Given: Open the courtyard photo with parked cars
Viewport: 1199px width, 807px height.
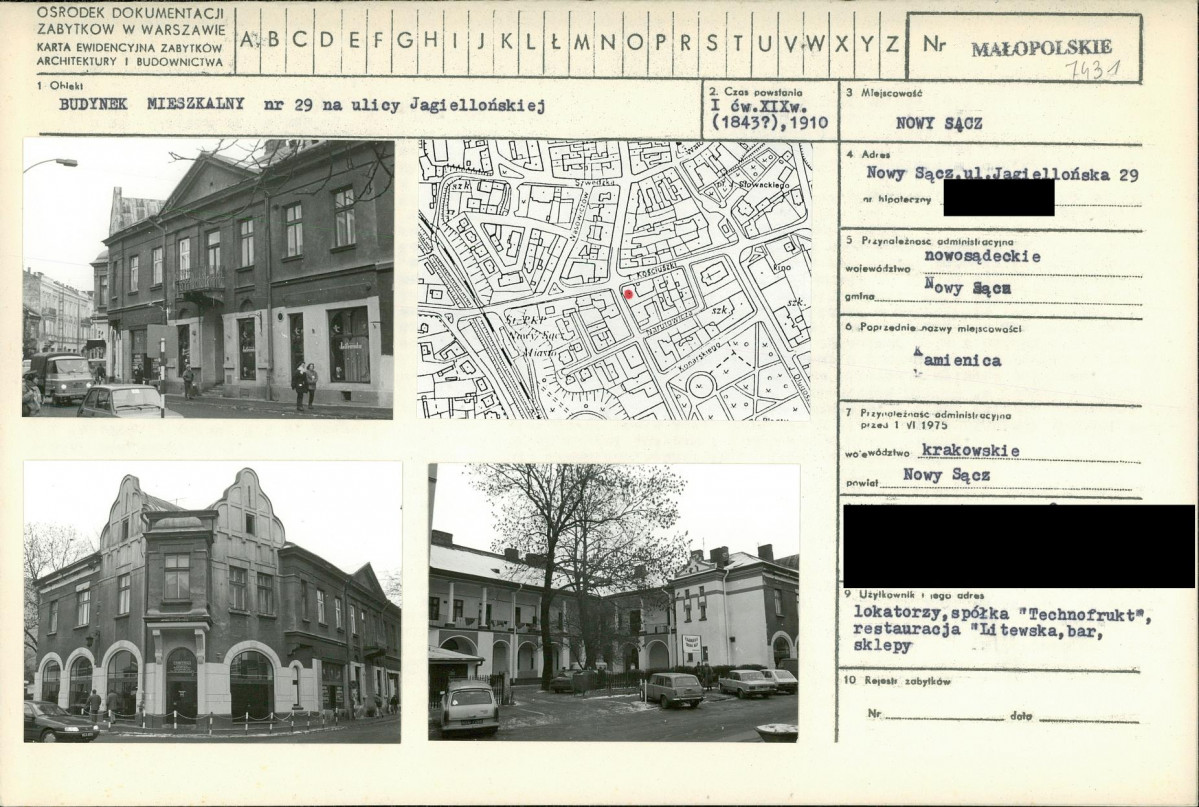Looking at the screenshot, I should [614, 602].
